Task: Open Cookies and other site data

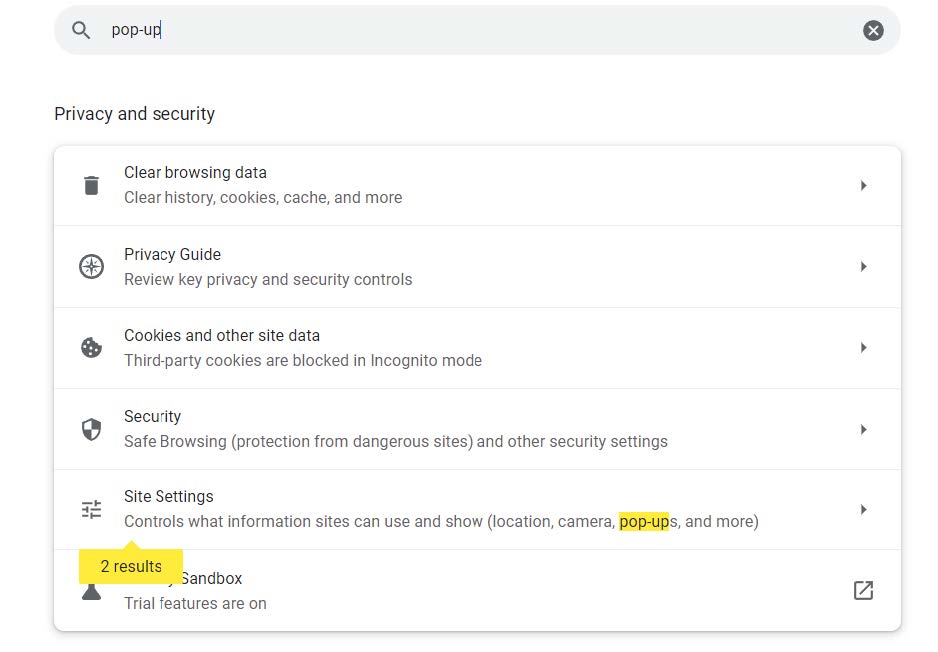Action: click(x=477, y=348)
